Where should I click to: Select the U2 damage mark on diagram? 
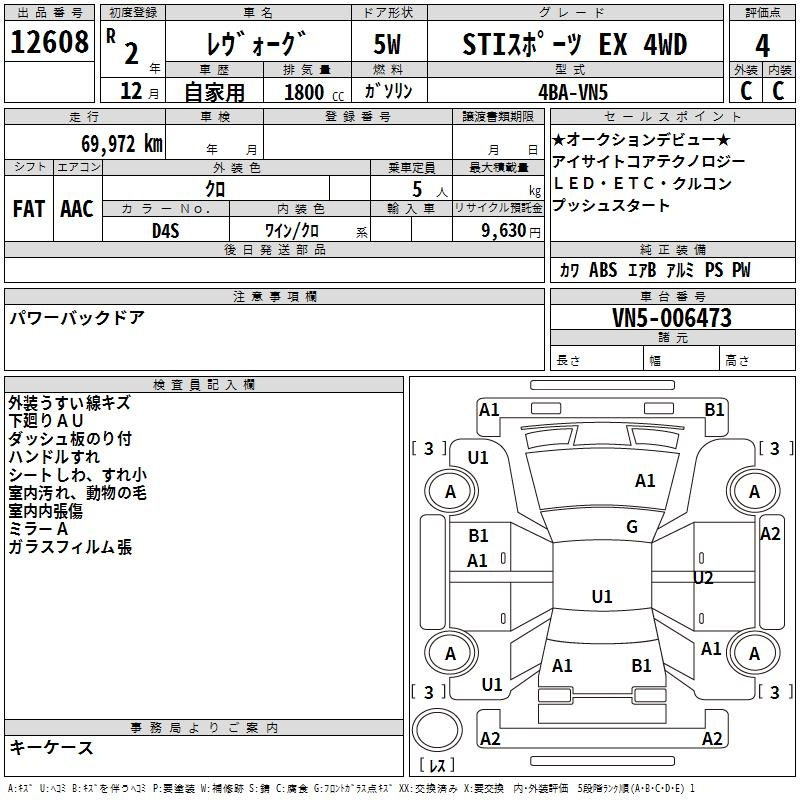tap(703, 578)
